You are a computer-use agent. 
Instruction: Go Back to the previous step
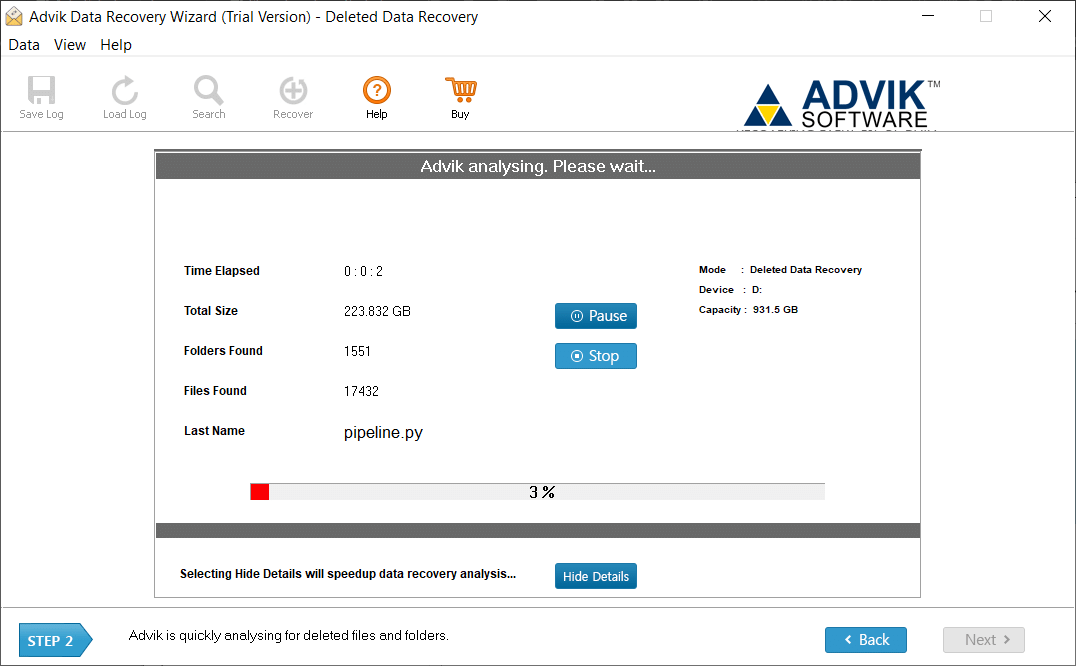click(x=865, y=640)
